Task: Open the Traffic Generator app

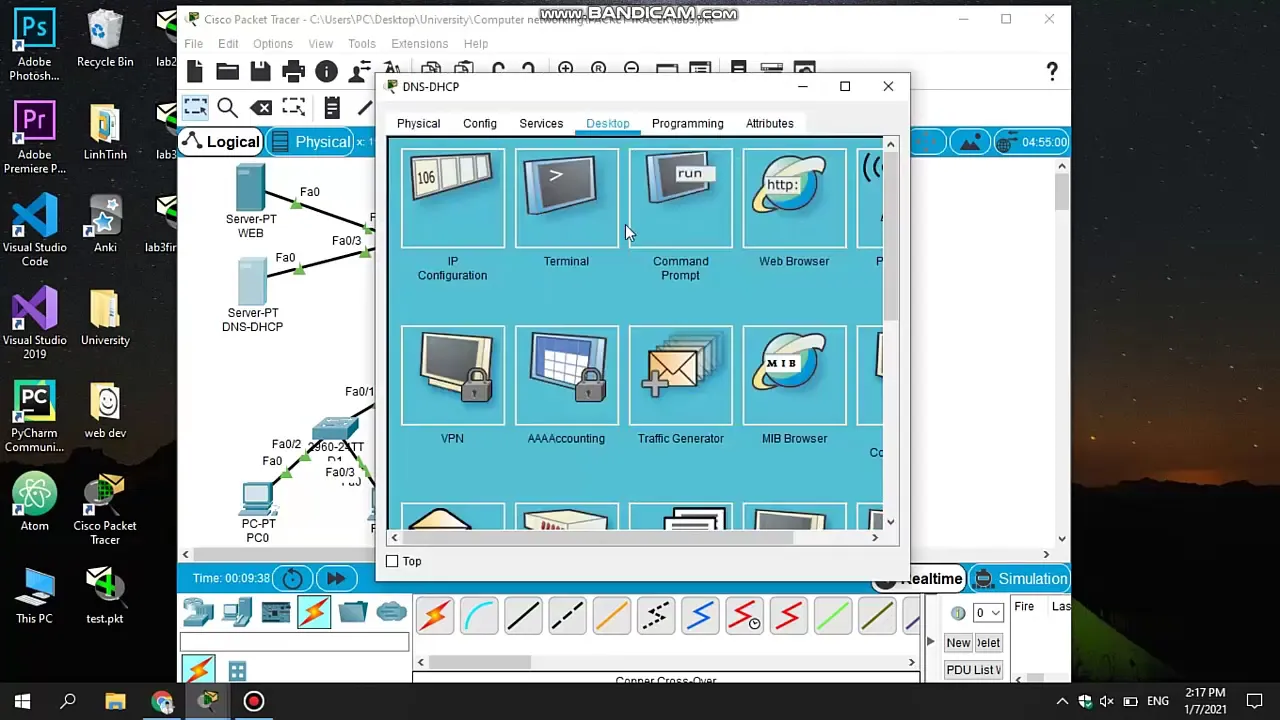Action: tap(680, 375)
